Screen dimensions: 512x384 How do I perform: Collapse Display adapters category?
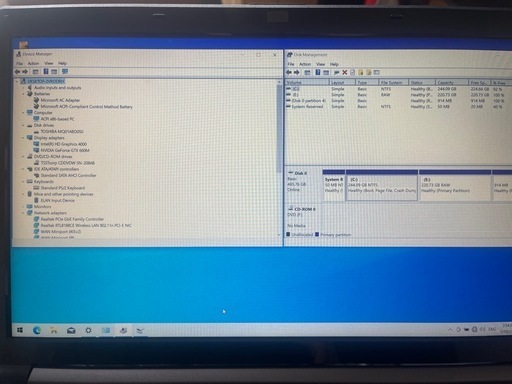click(24, 138)
